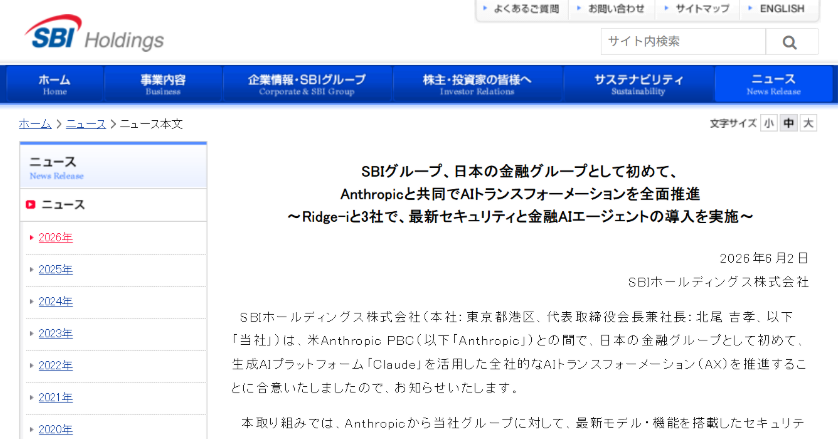
Task: Click the 文字サイズ label
Action: pos(733,124)
